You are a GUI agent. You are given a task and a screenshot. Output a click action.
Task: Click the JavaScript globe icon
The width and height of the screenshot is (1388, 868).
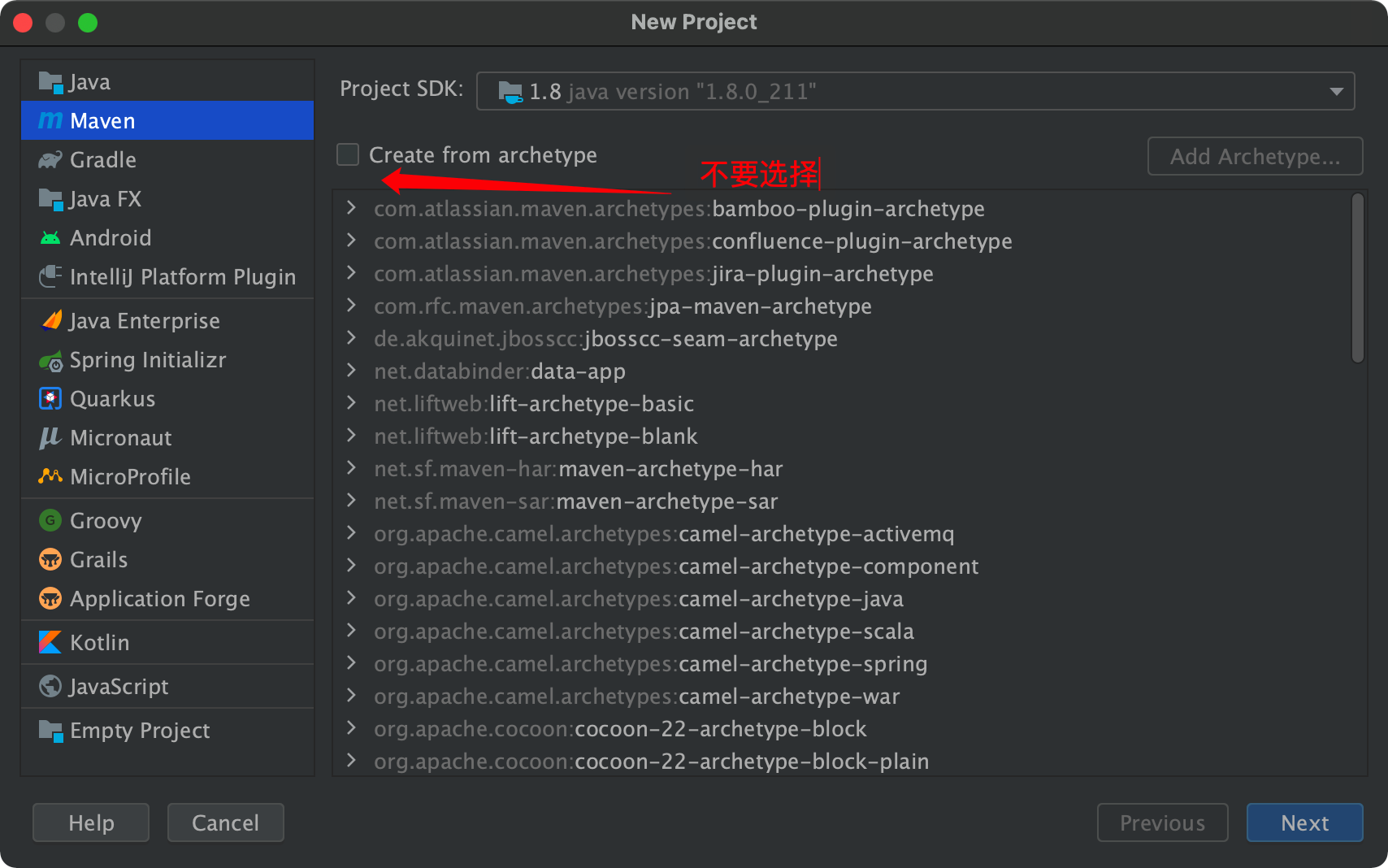pos(50,687)
